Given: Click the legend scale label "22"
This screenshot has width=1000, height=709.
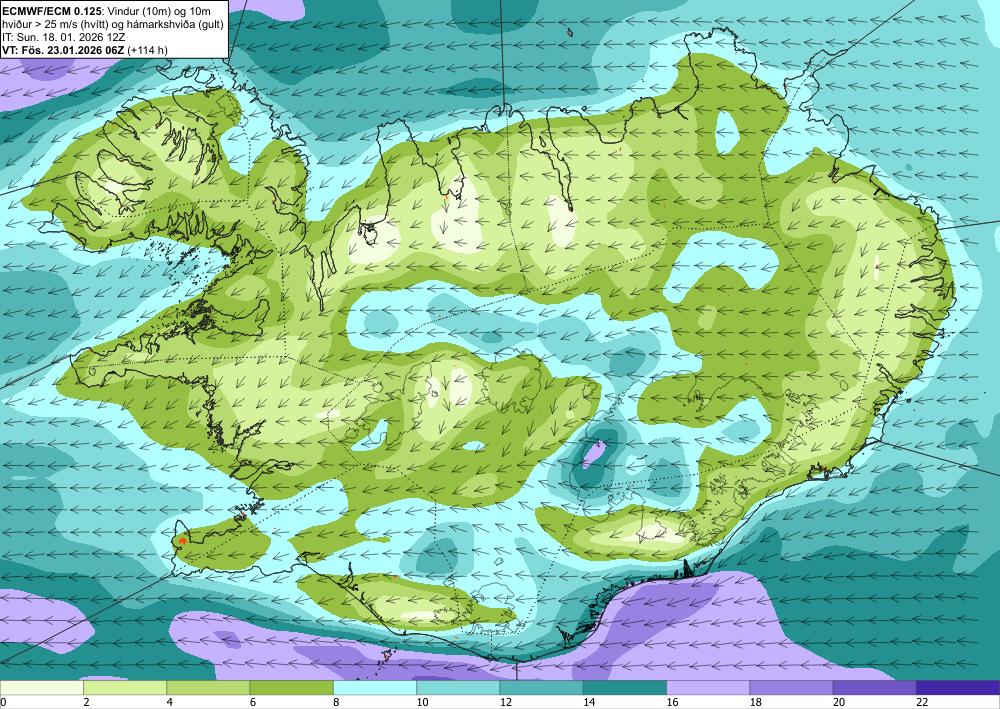Looking at the screenshot, I should coord(922,703).
